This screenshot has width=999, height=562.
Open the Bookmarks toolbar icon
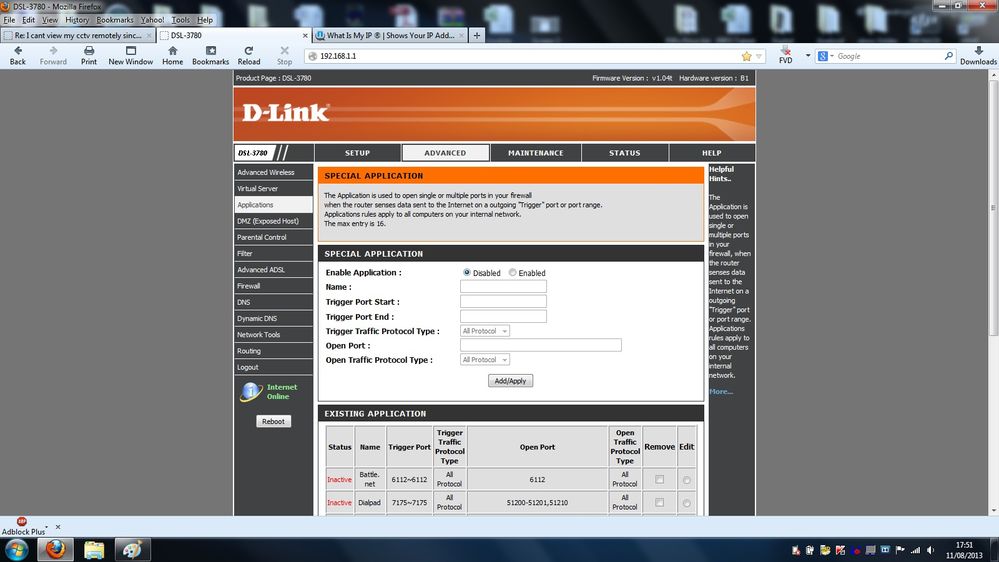(x=210, y=50)
